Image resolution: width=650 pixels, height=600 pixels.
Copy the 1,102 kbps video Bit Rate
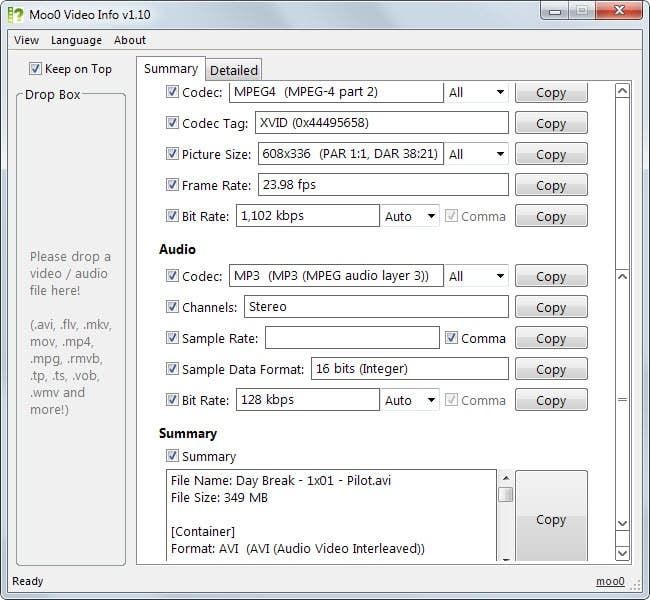(x=551, y=216)
